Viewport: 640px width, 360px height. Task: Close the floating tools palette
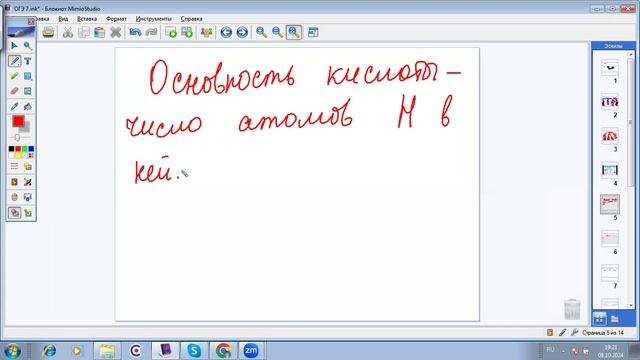31,22
